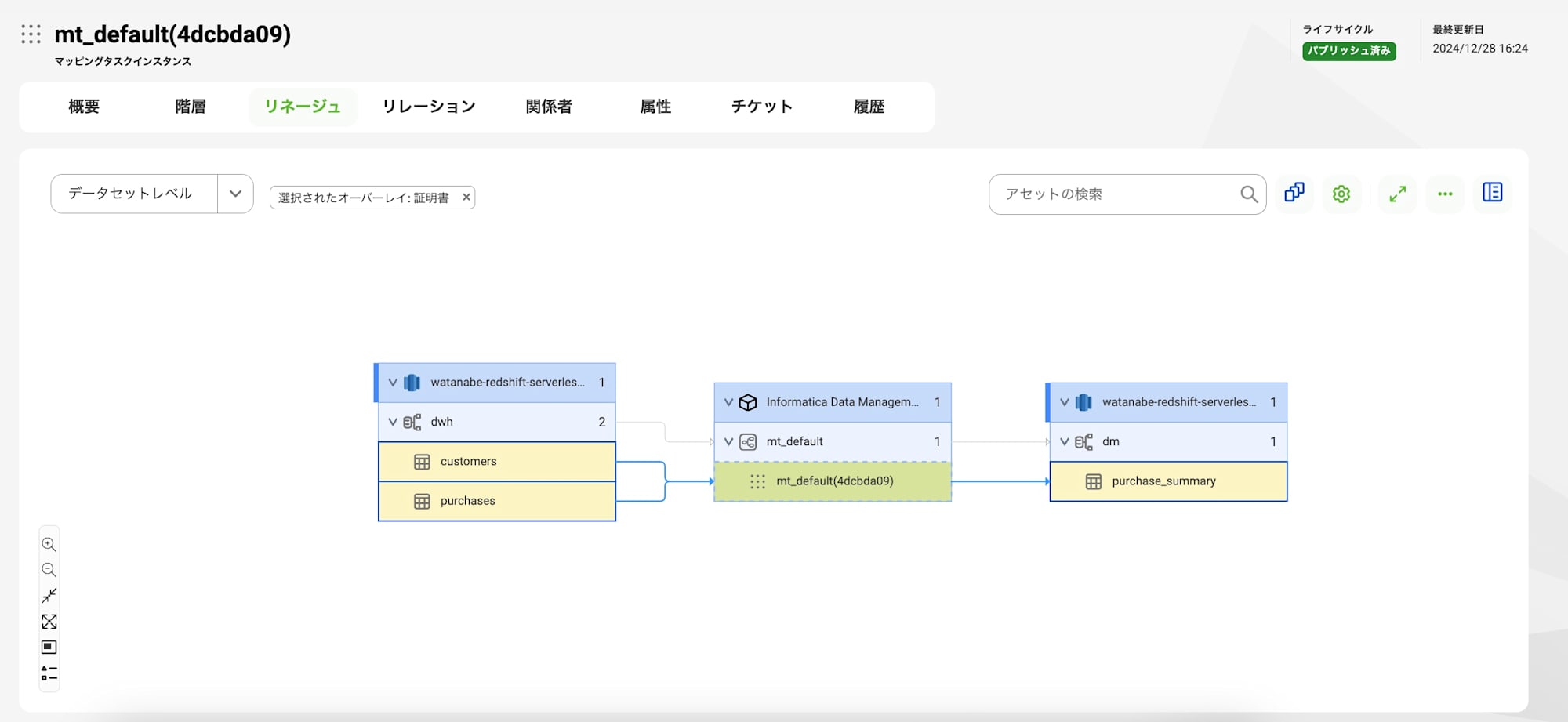
Task: Select the mt_default(4dcbda09) node
Action: 833,481
